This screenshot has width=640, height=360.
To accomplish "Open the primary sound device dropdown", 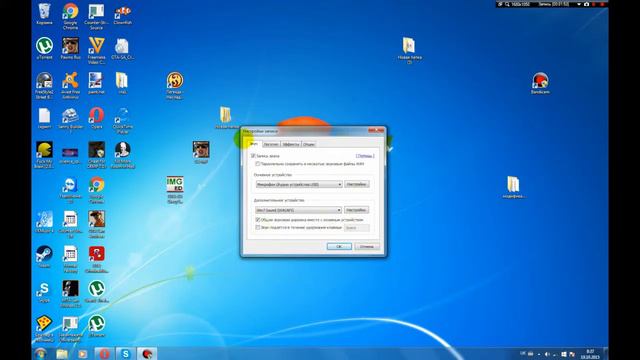I will click(x=299, y=184).
